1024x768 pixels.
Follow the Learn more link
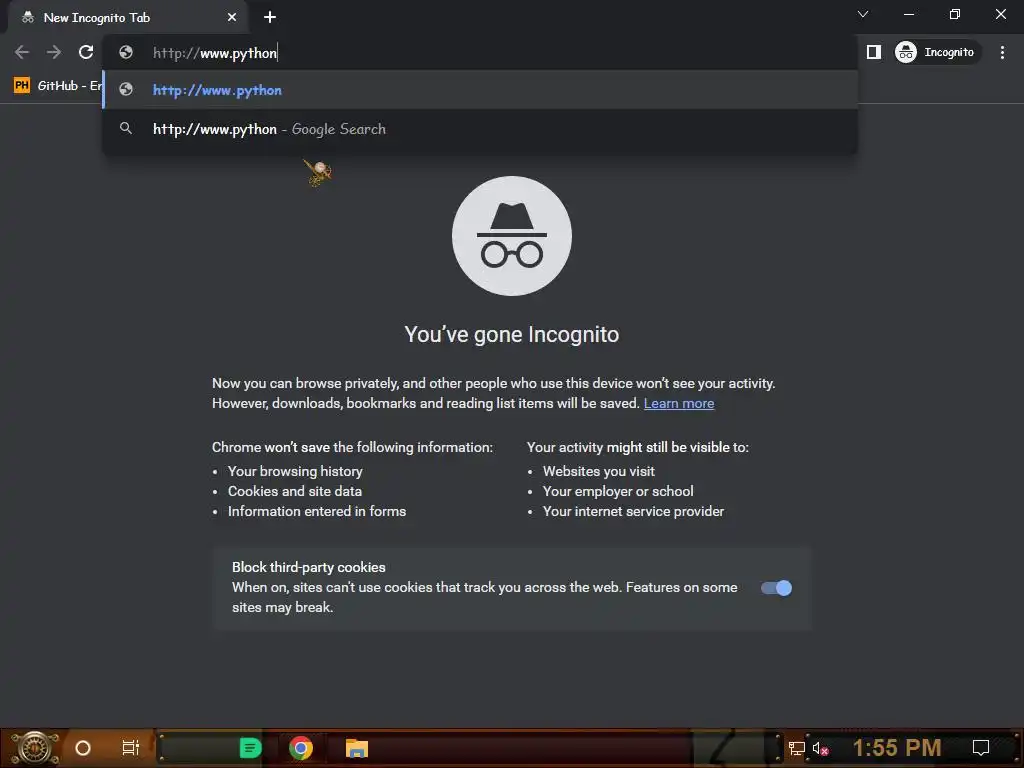pos(679,404)
